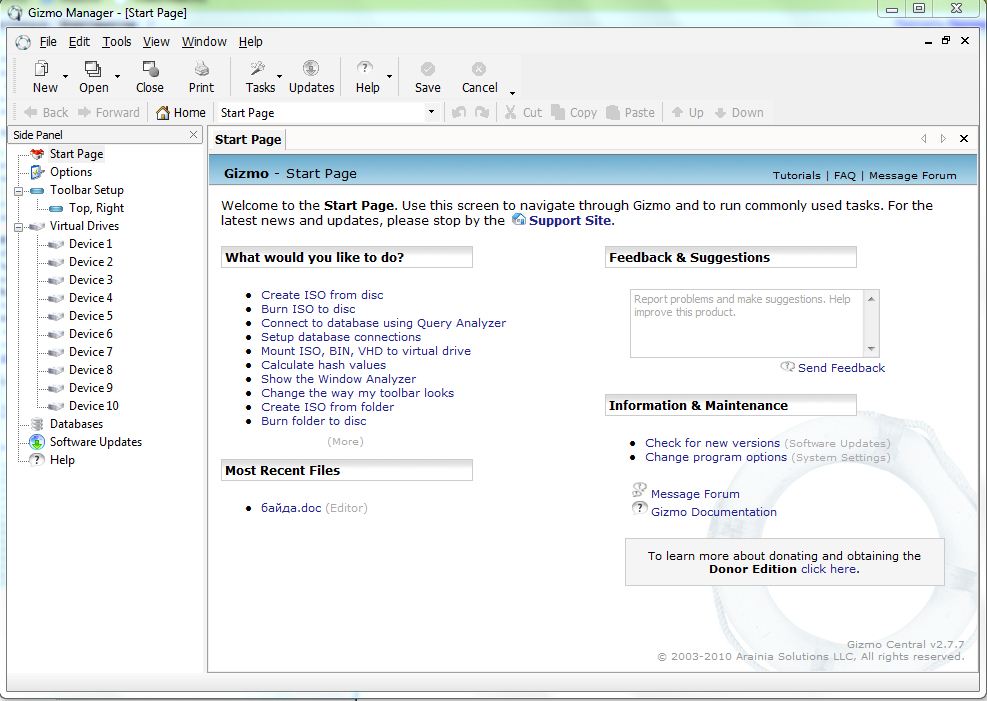987x701 pixels.
Task: Click the Cancel toolbar icon
Action: click(x=479, y=69)
